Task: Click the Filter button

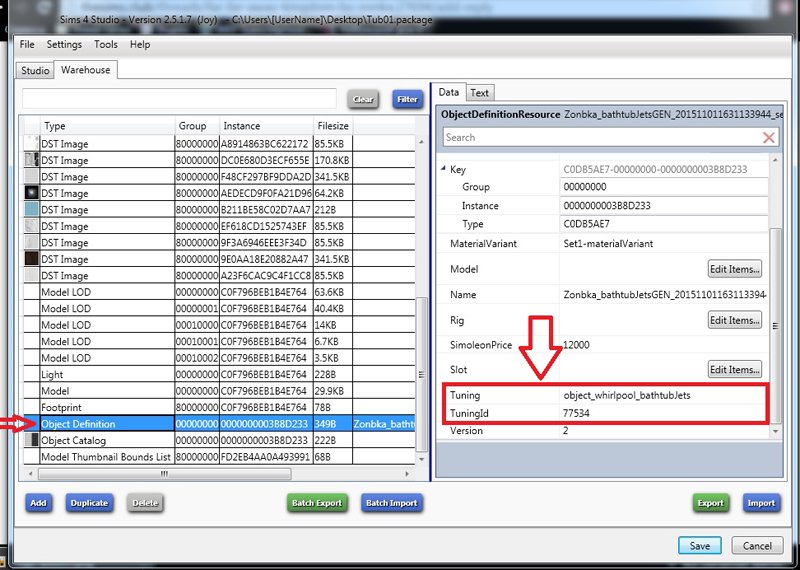Action: 407,99
